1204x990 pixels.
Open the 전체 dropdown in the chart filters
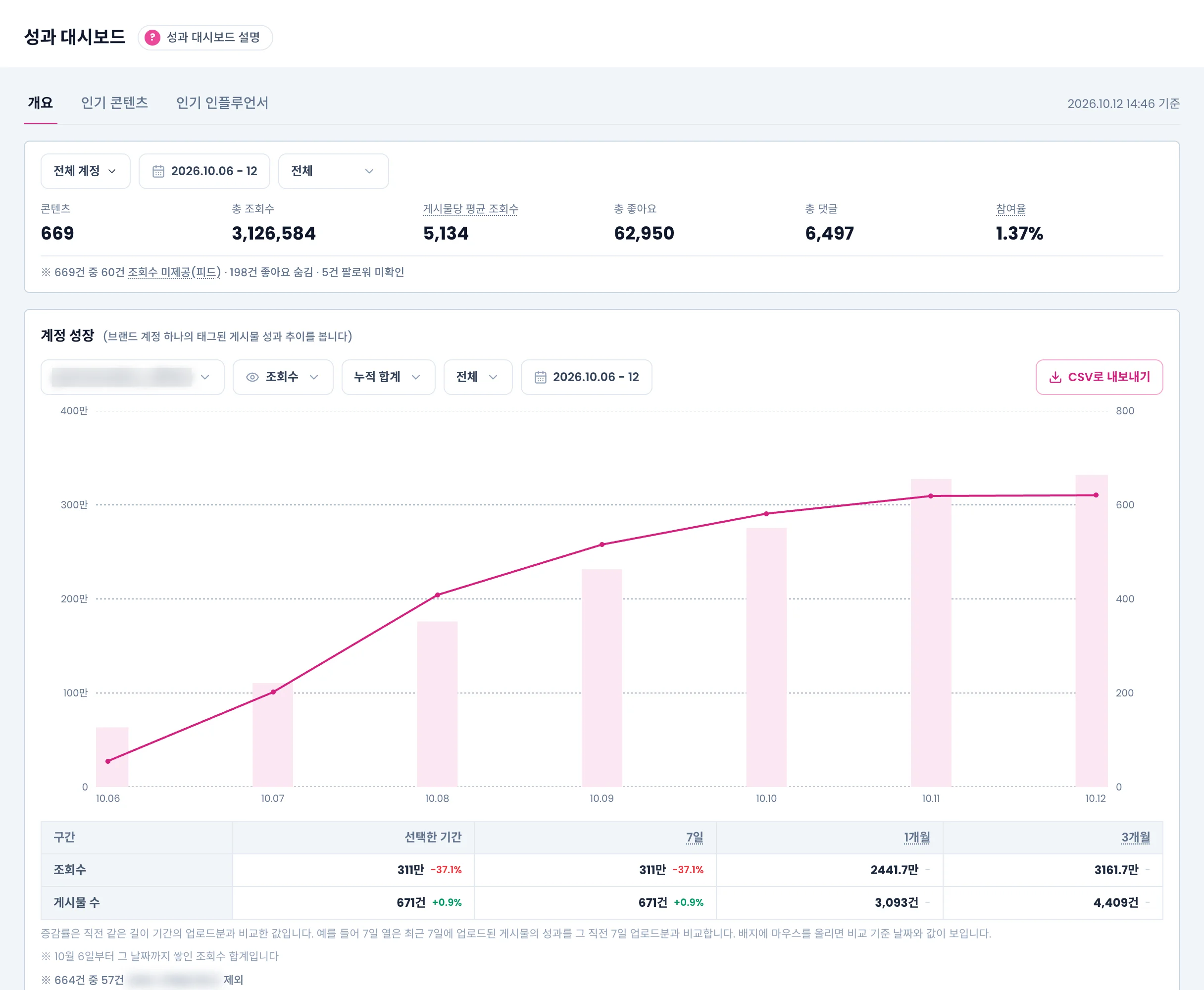pyautogui.click(x=478, y=377)
